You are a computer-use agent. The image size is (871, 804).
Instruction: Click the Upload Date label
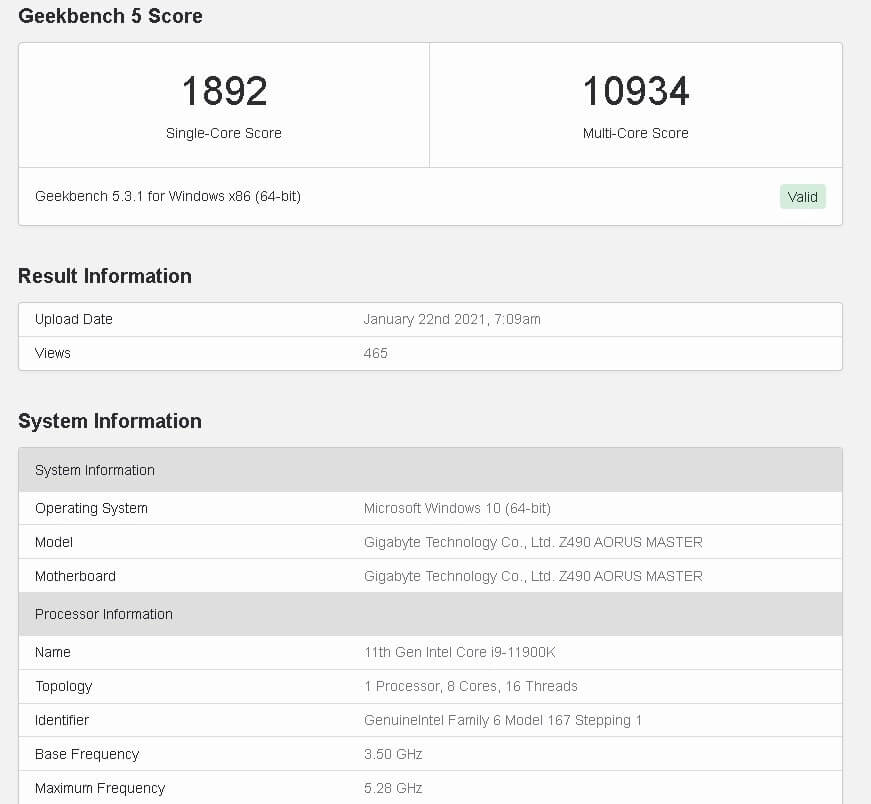[x=74, y=319]
